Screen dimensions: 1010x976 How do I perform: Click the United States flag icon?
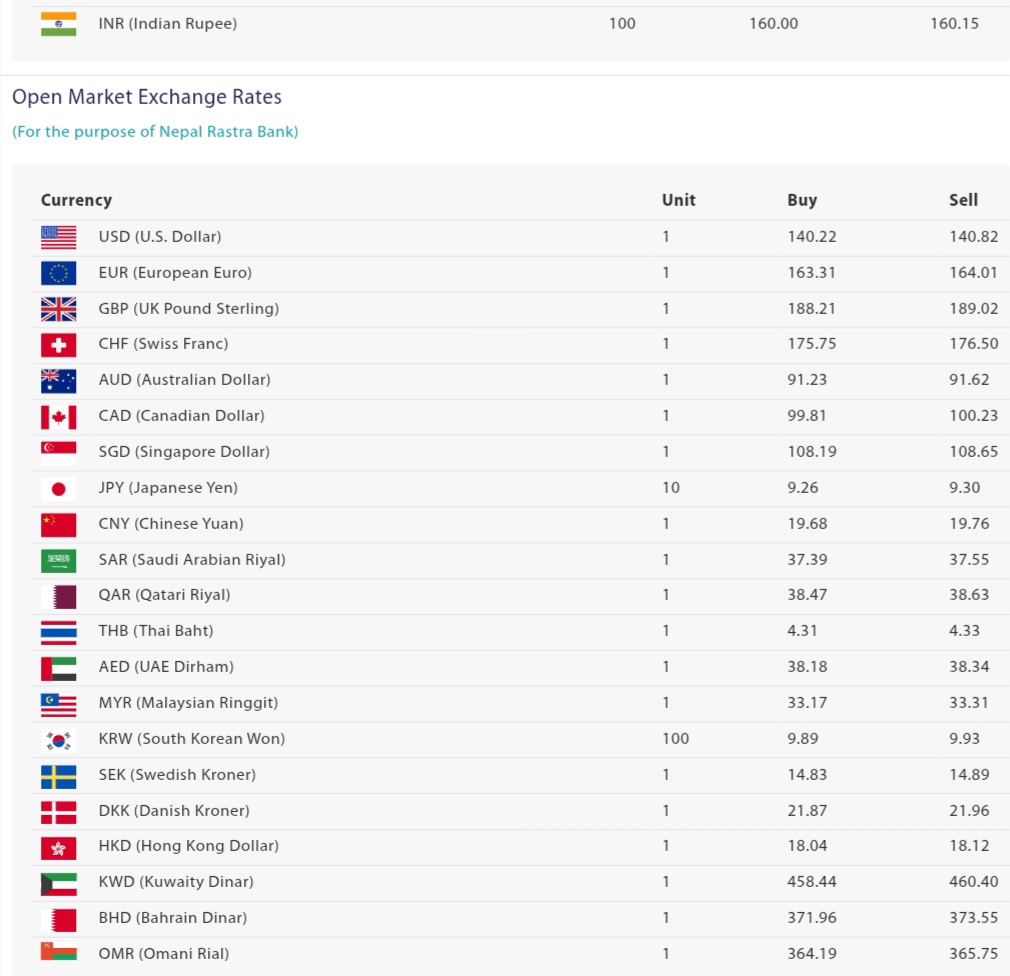coord(58,237)
